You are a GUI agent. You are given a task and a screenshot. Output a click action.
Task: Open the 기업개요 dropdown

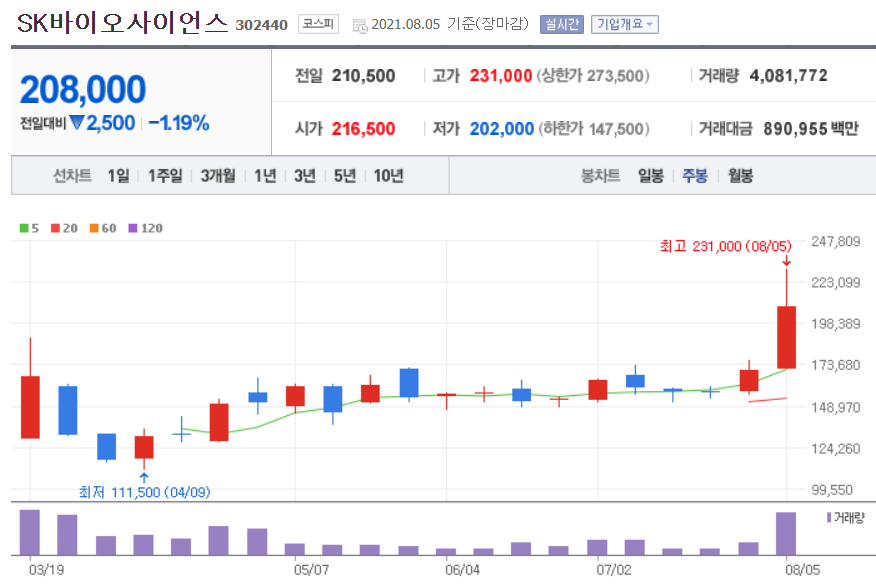coord(625,25)
